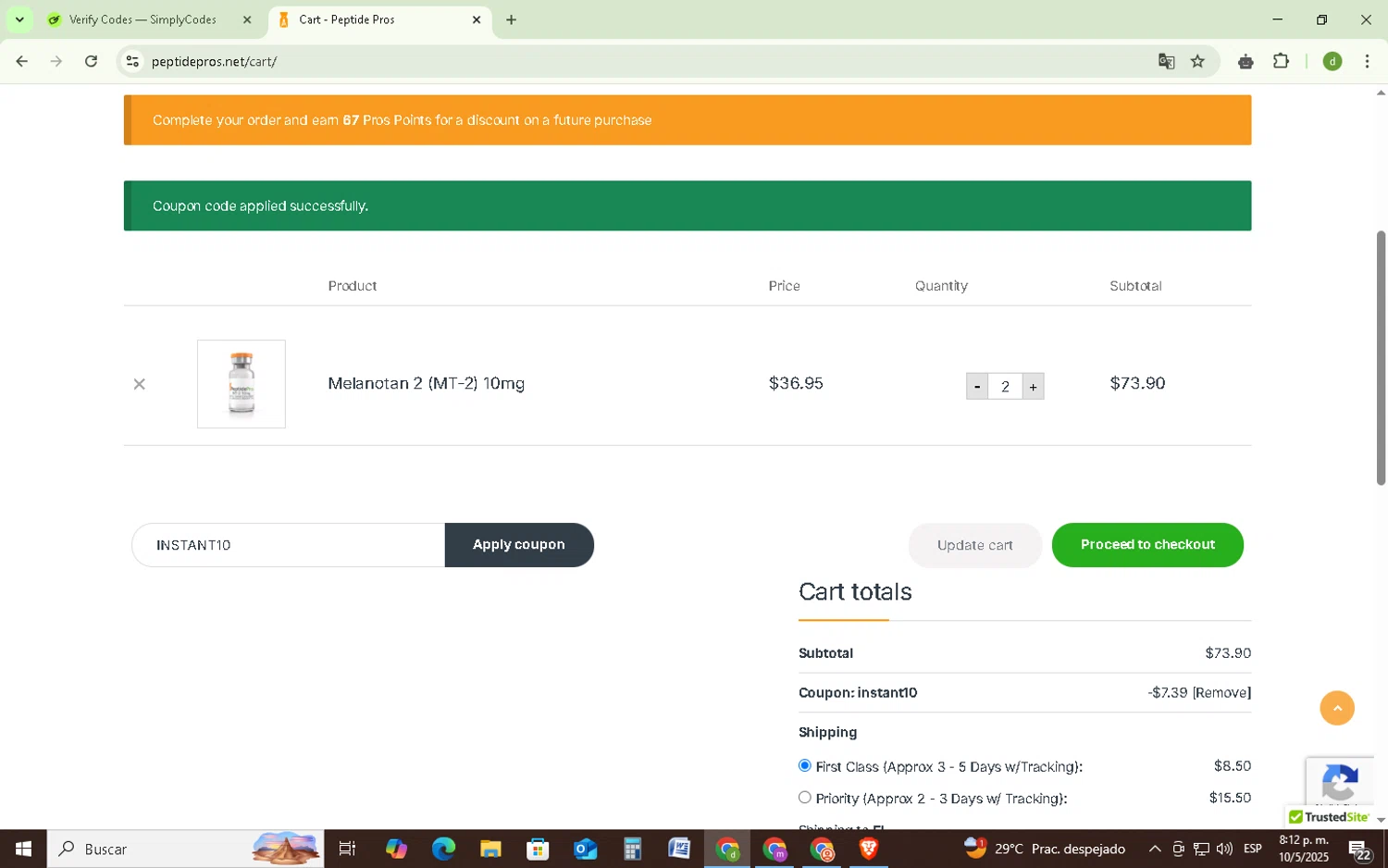Viewport: 1388px width, 868px height.
Task: Click the cart row subtotal $73.90
Action: coord(1137,383)
